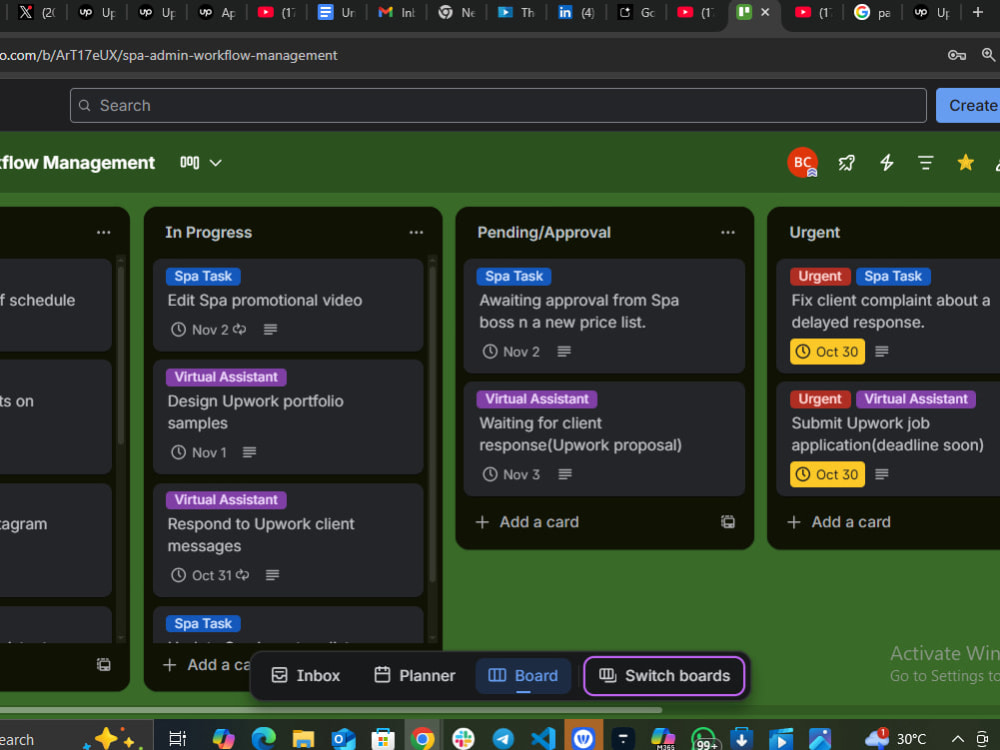This screenshot has width=1000, height=750.
Task: Open Telegram from the taskbar
Action: coord(503,739)
